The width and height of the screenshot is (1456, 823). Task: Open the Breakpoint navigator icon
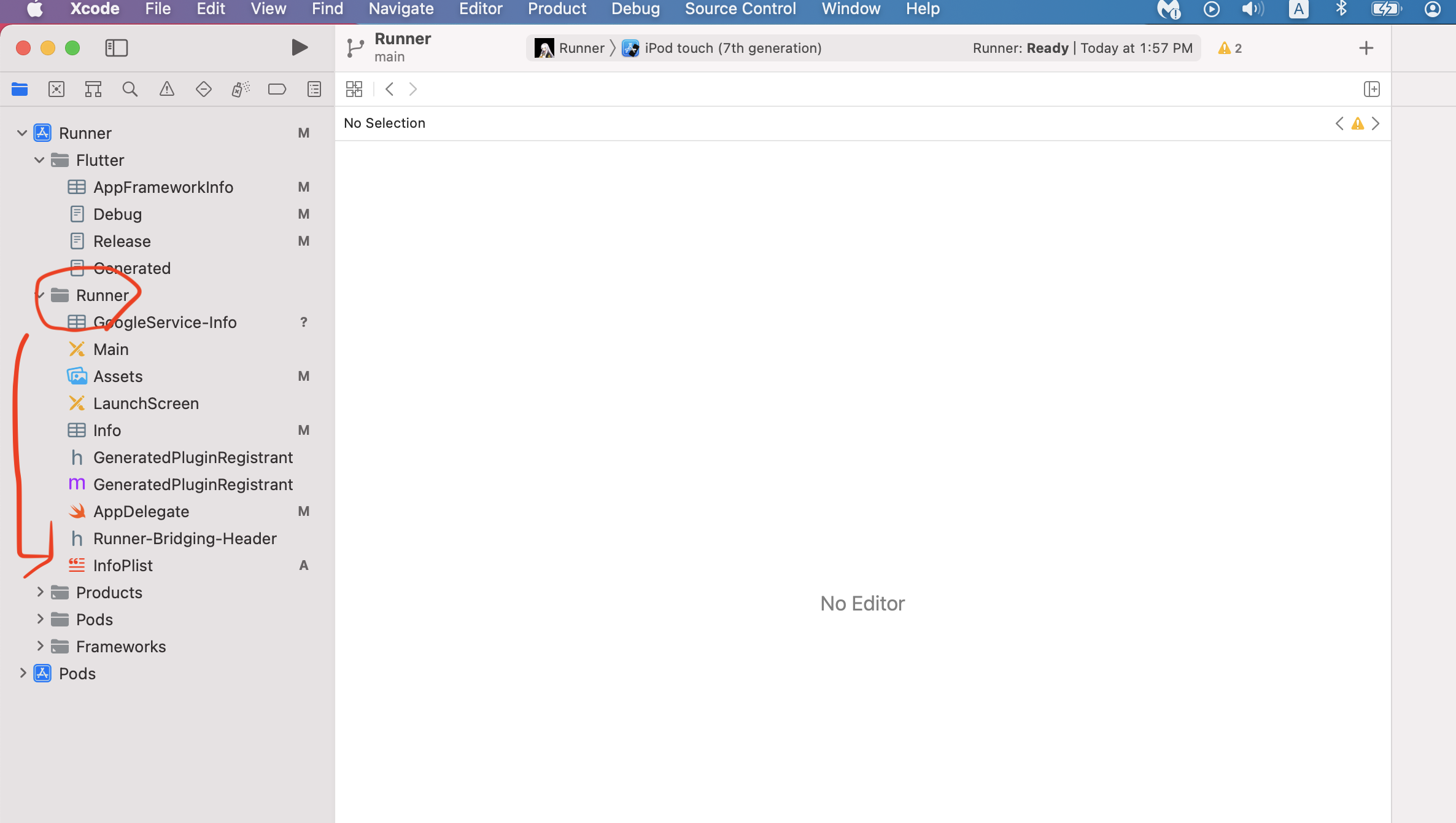tap(277, 89)
